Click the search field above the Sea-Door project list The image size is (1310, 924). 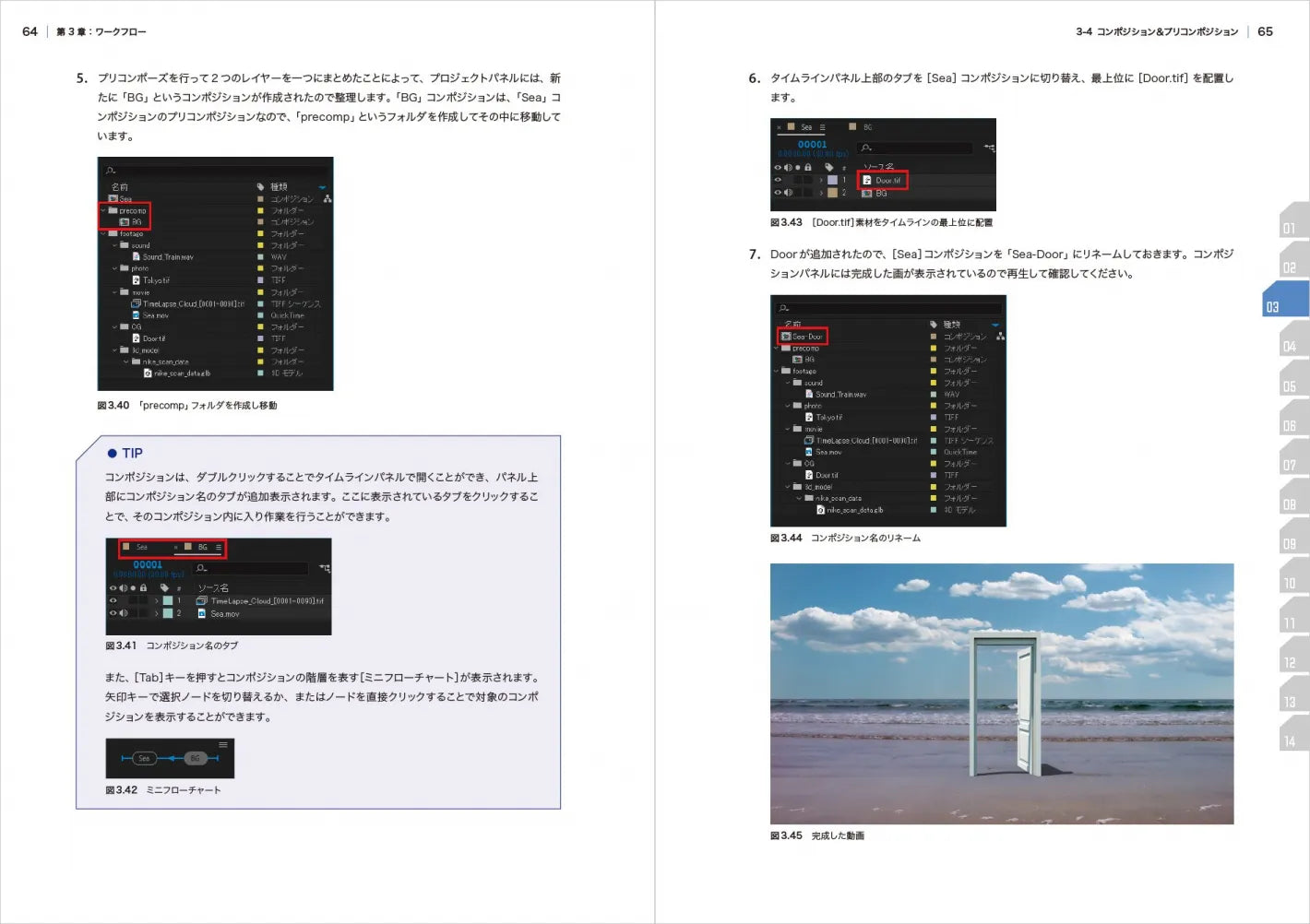click(888, 308)
